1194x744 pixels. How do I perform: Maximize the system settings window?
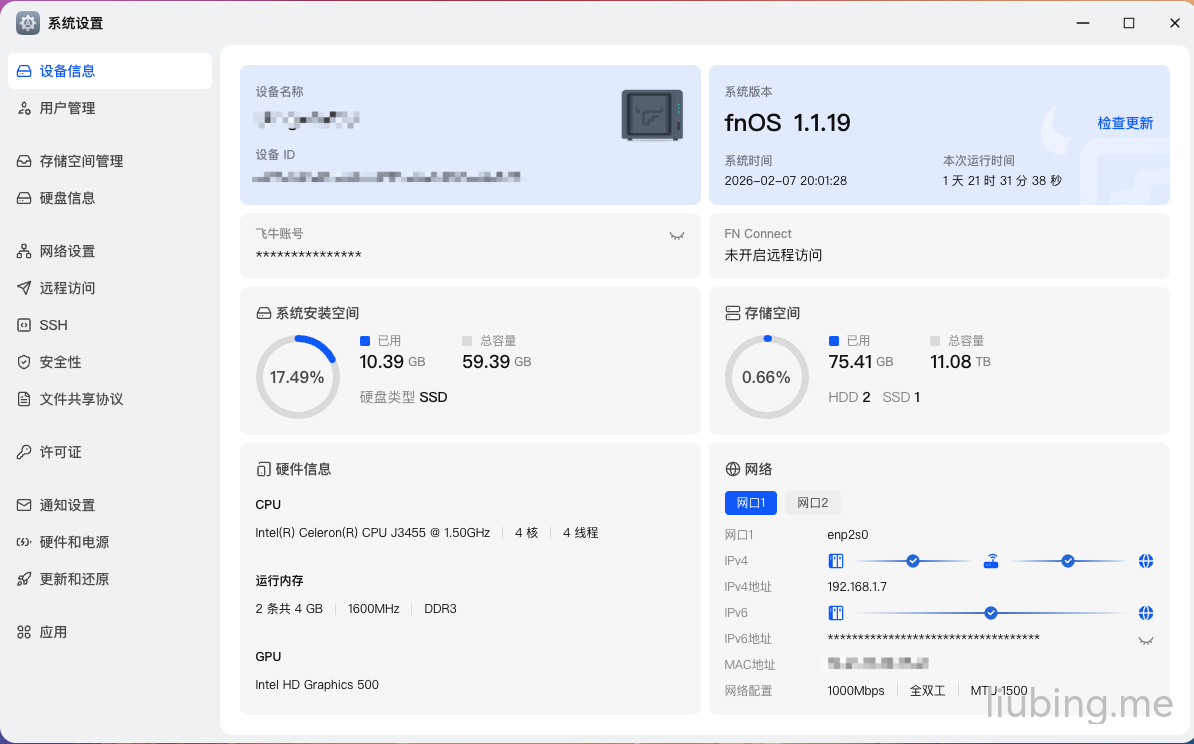pyautogui.click(x=1129, y=23)
